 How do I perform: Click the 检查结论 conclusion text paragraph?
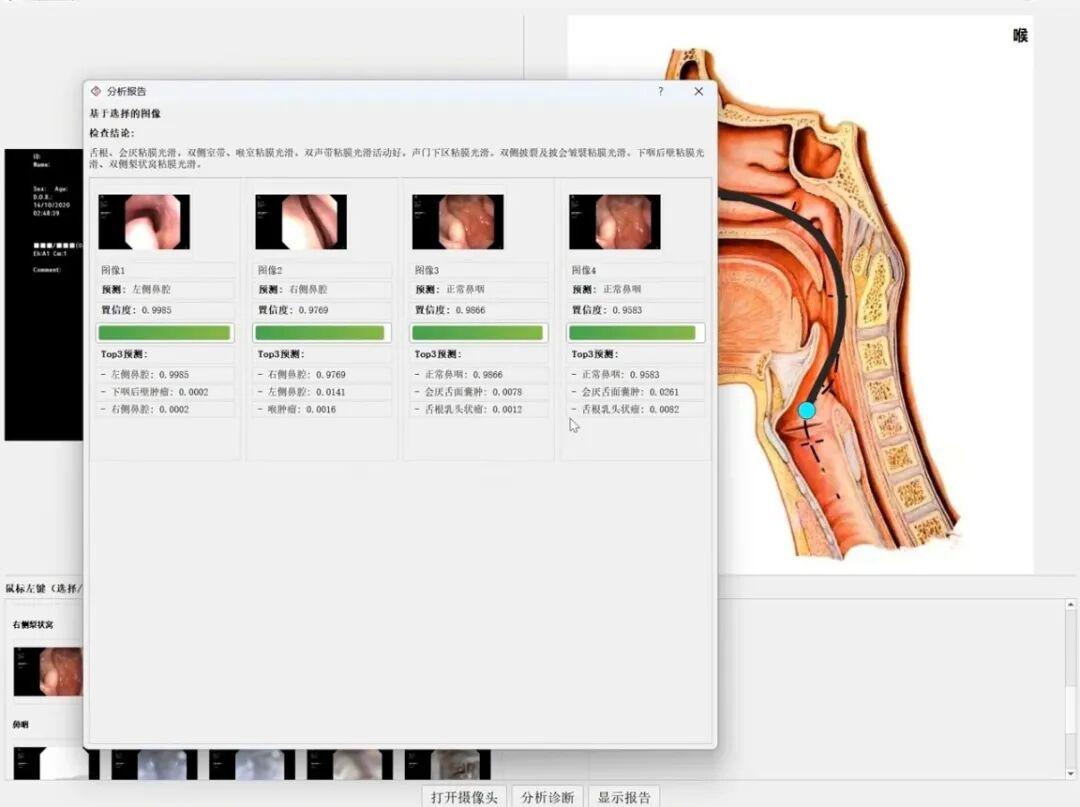pyautogui.click(x=397, y=158)
